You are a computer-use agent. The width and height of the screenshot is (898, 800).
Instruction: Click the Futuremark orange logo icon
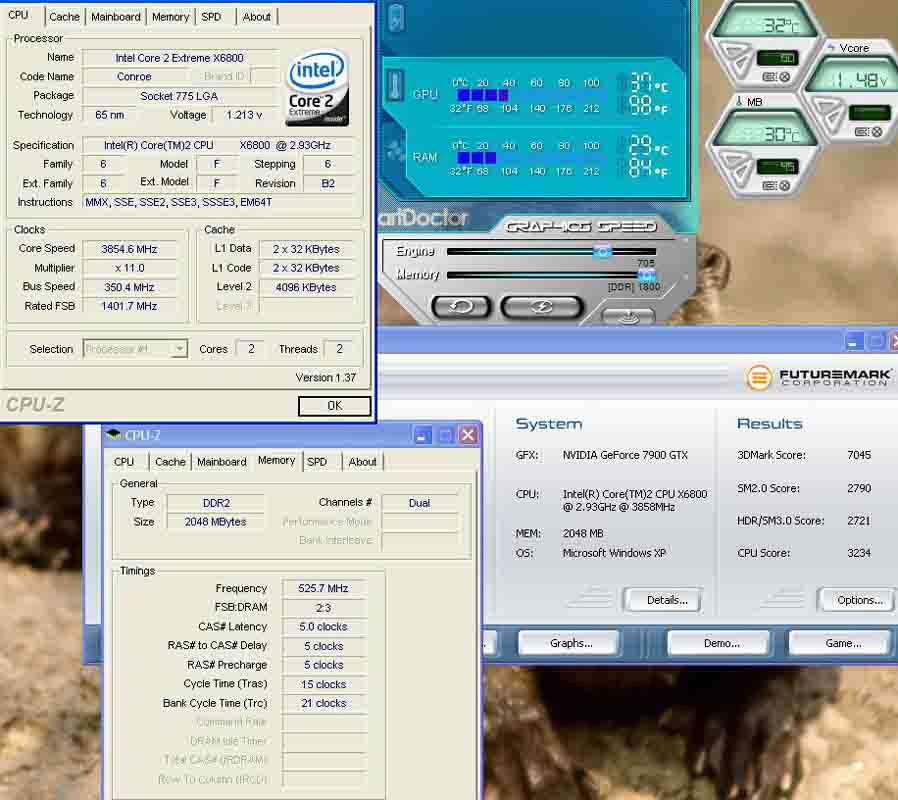[x=759, y=377]
